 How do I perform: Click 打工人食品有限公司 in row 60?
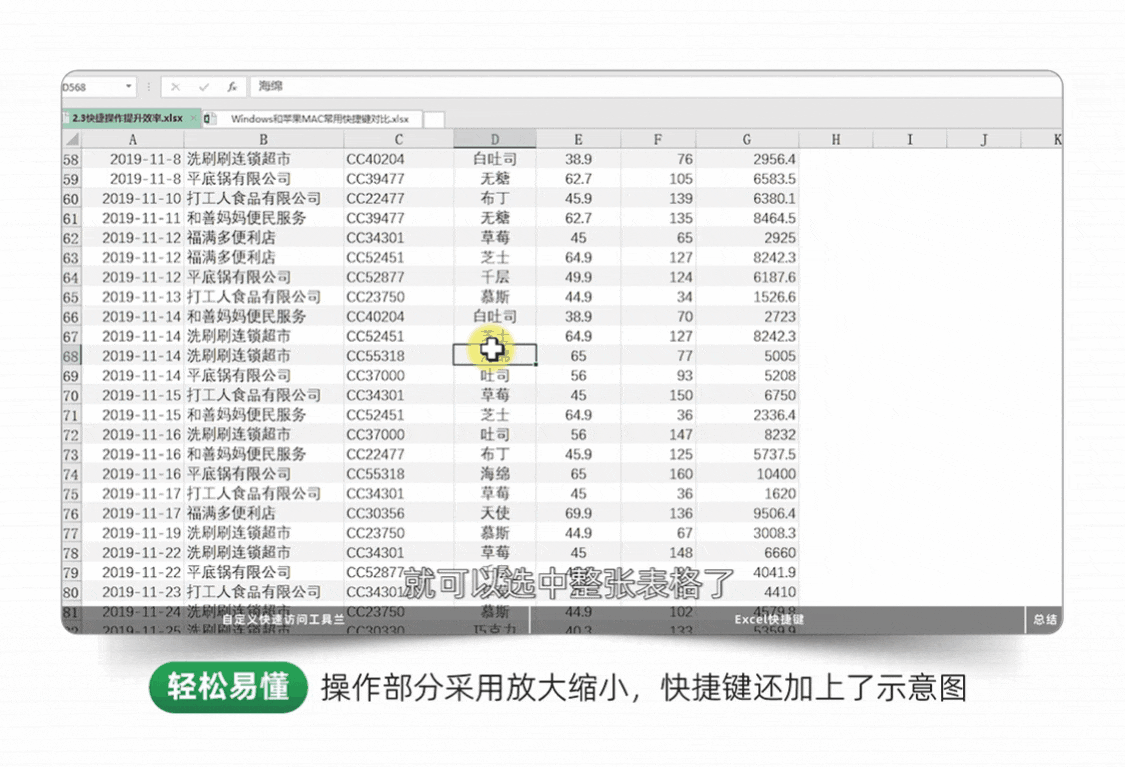[x=253, y=198]
